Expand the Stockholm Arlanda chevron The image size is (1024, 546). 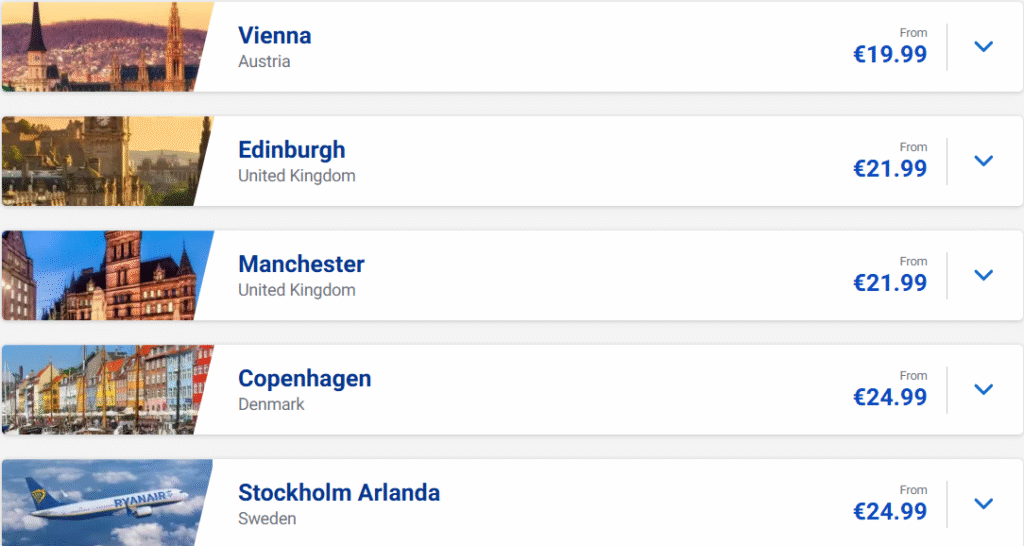point(984,503)
